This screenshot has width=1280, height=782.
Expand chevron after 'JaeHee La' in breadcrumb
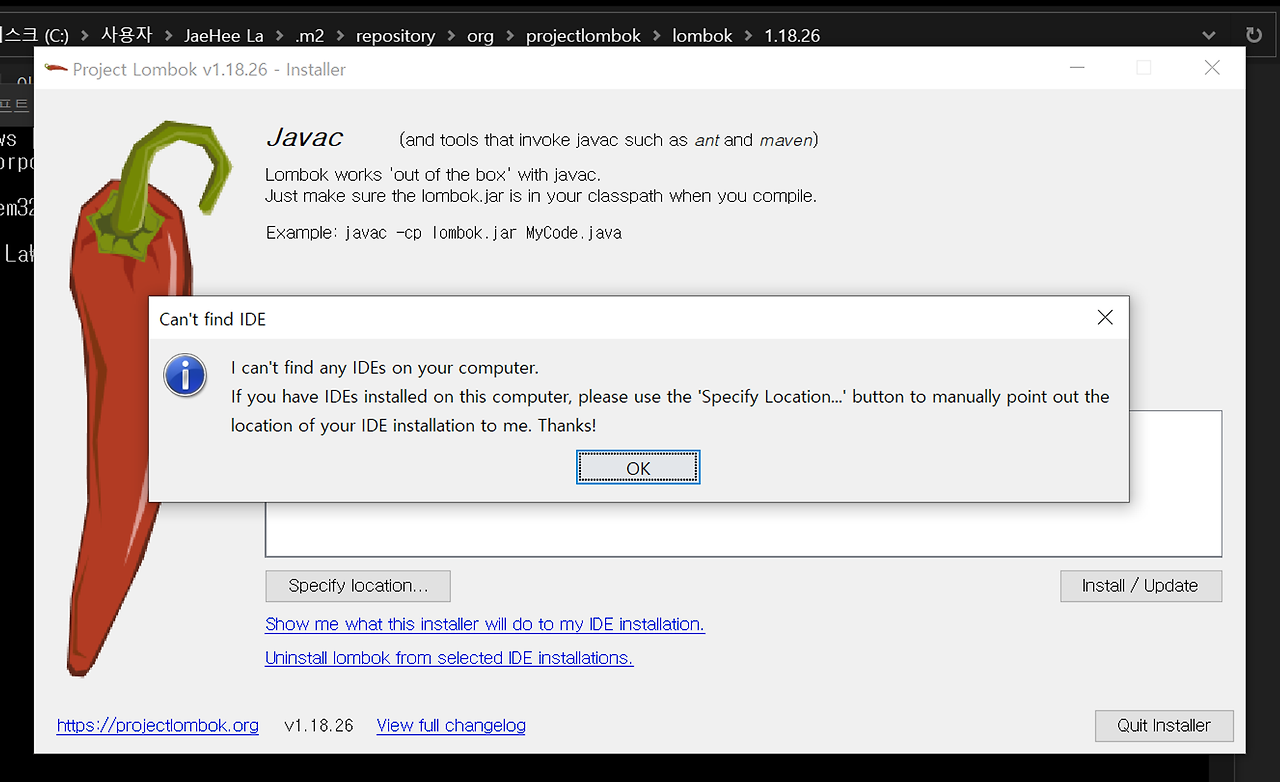(280, 35)
